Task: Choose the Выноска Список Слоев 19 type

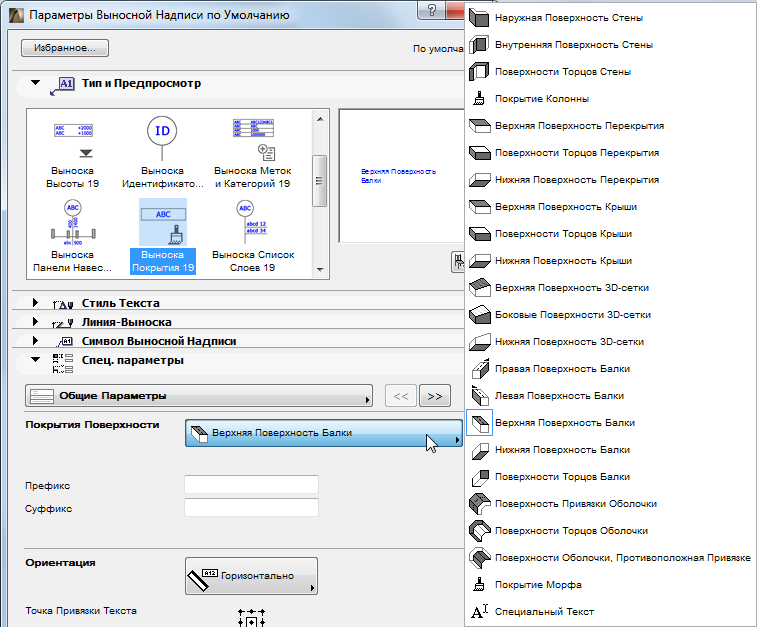Action: [253, 237]
